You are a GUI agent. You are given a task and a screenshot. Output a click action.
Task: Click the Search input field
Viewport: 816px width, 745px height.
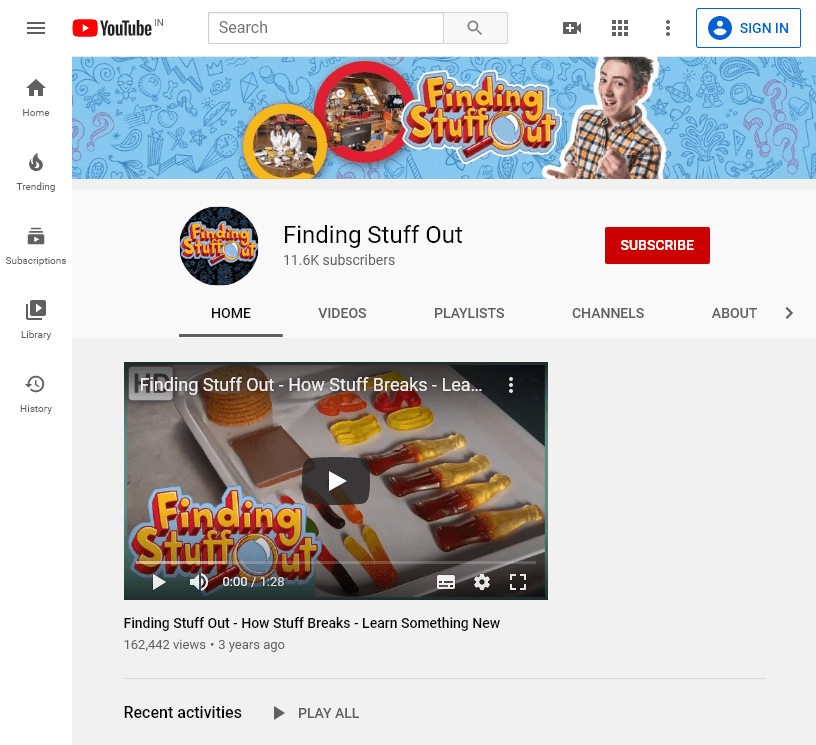(x=326, y=28)
